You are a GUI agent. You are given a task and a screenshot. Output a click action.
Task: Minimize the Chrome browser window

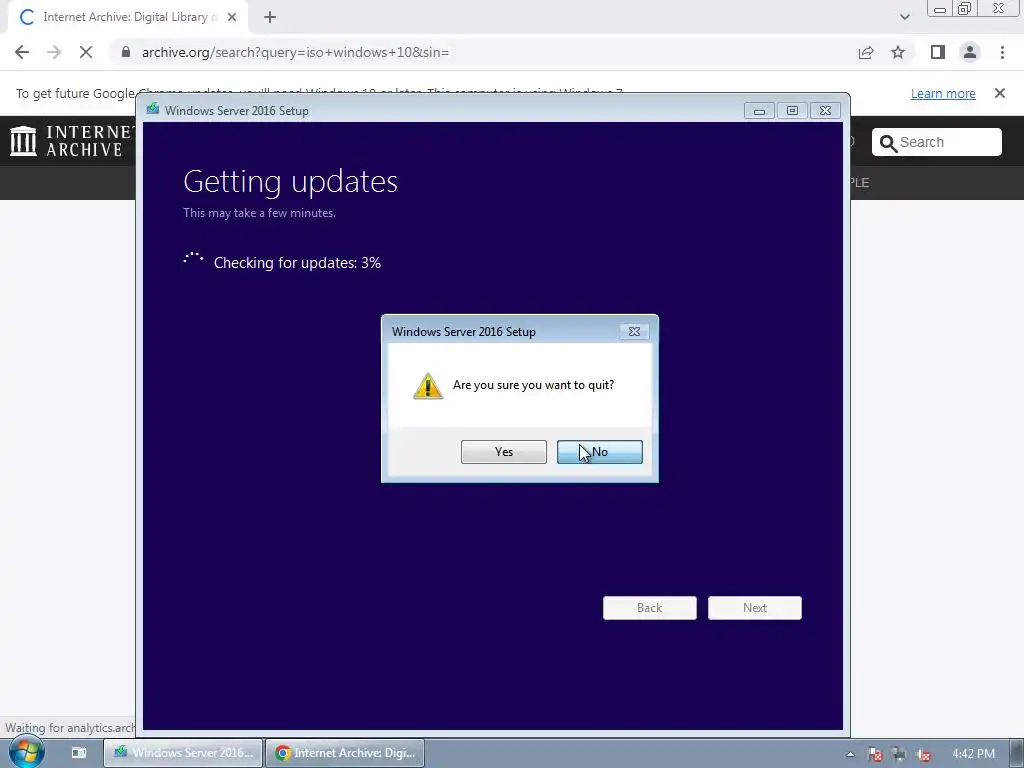tap(940, 9)
